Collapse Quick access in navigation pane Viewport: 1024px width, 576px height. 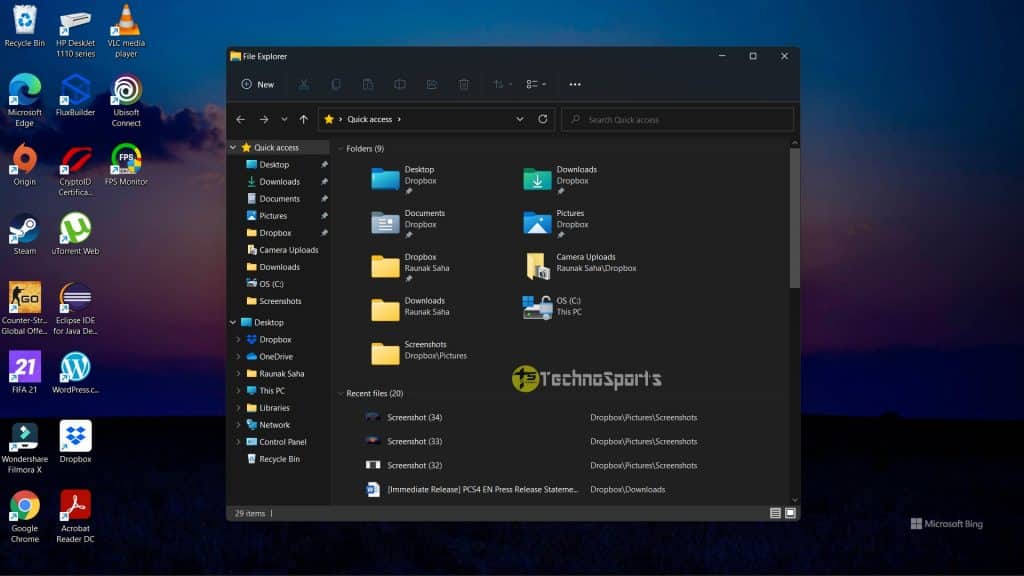(233, 148)
